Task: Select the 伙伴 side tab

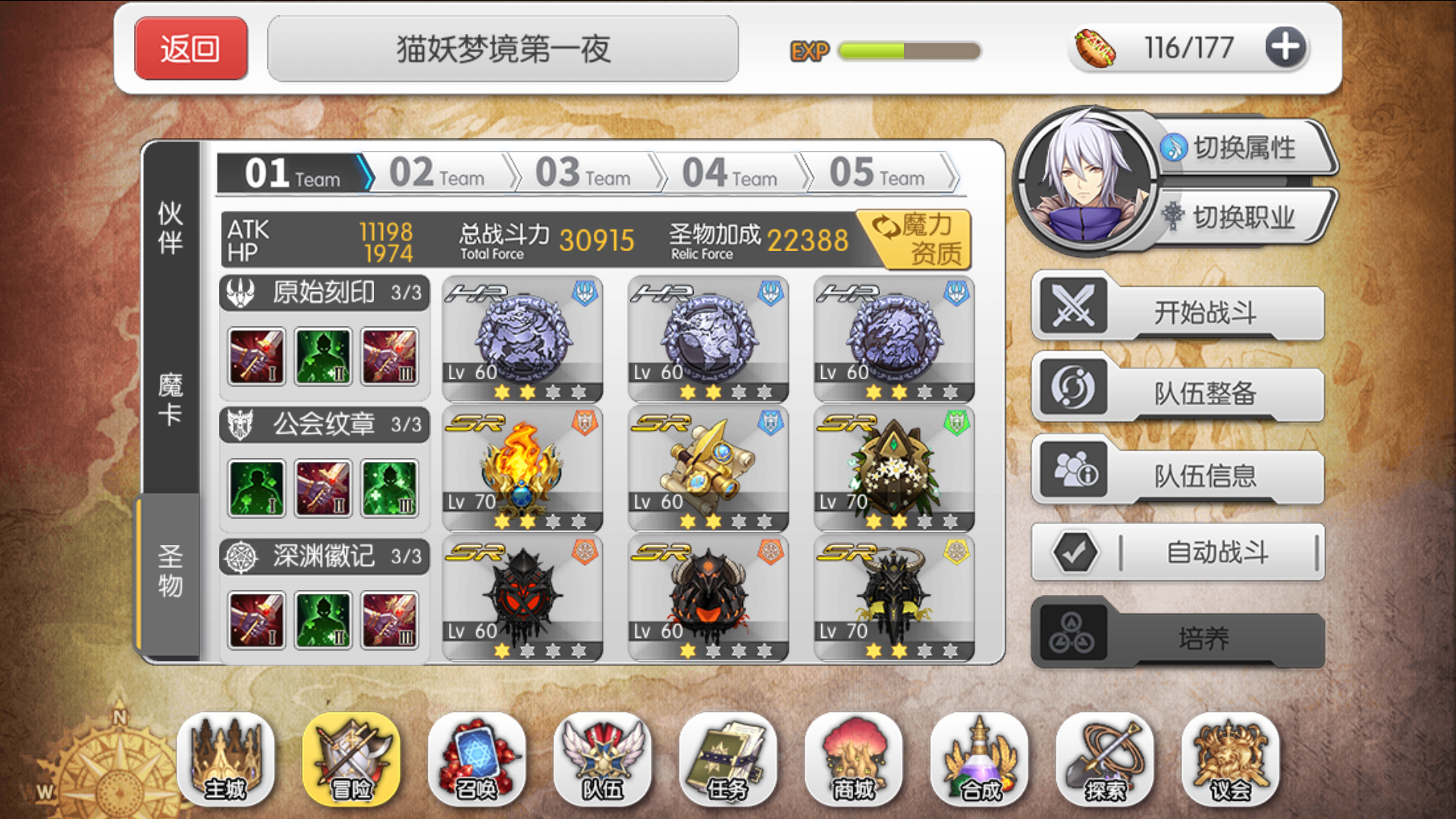Action: [171, 227]
